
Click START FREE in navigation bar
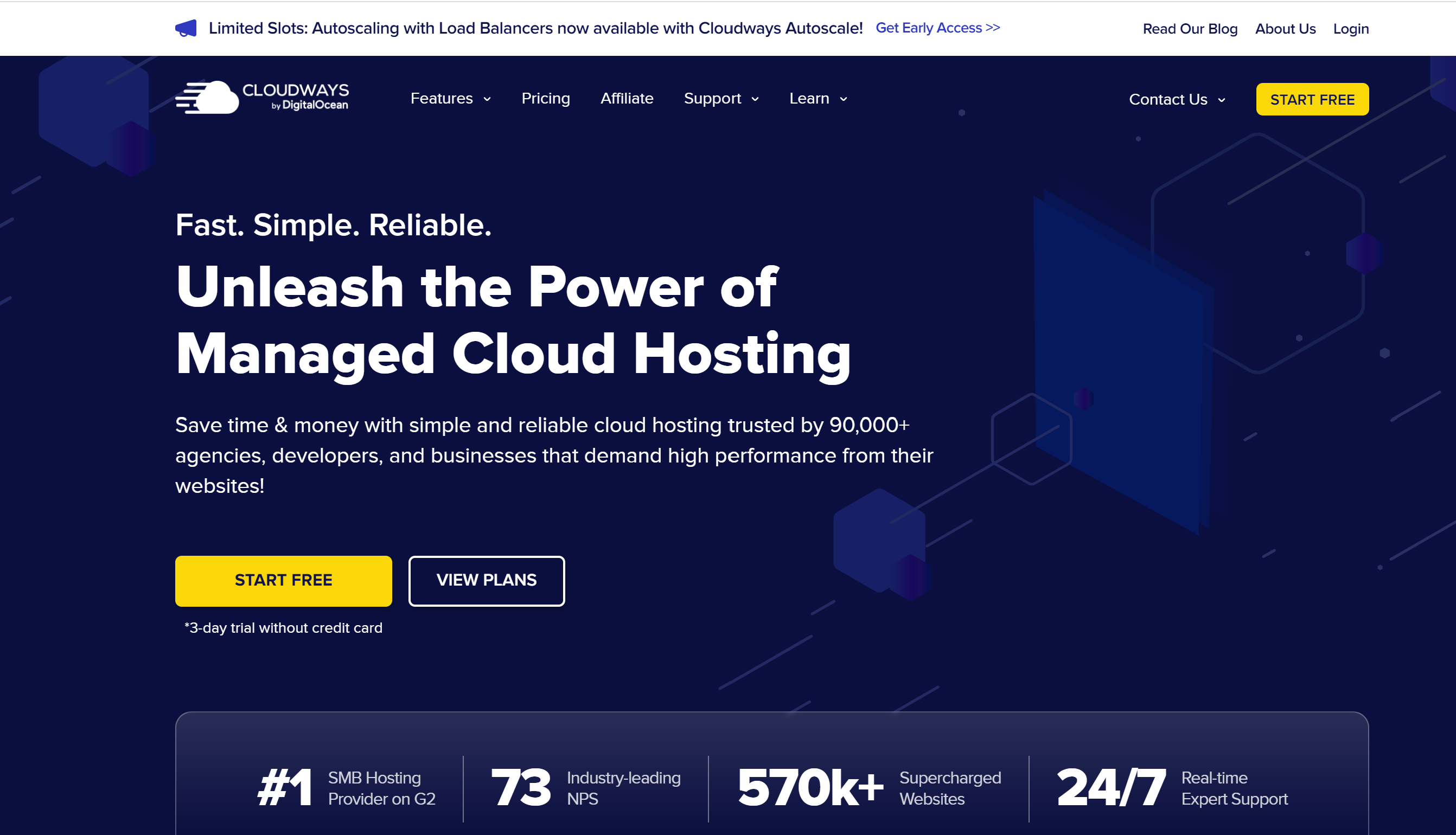(1312, 99)
